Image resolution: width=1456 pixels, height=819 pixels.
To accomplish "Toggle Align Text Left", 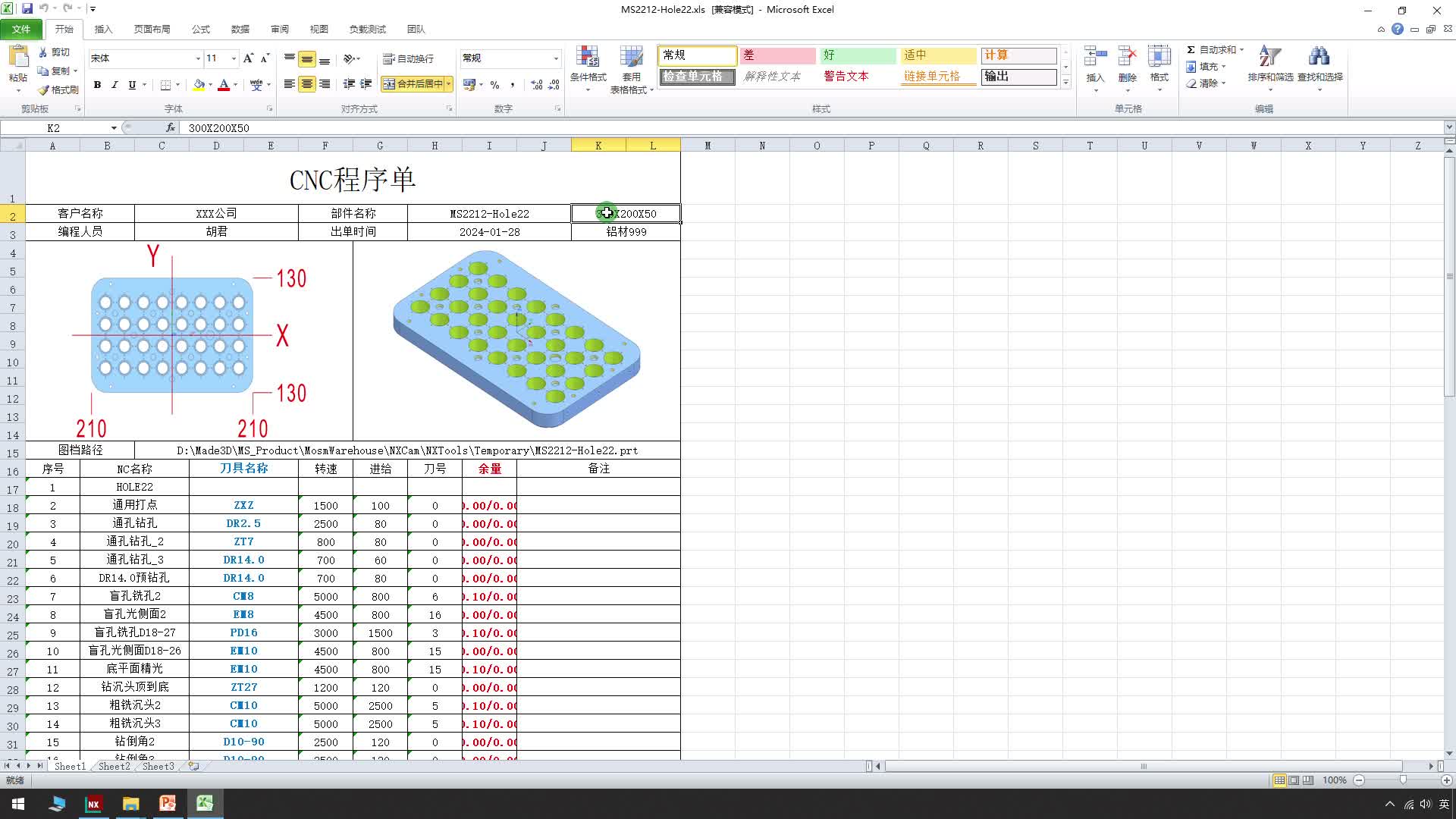I will tap(290, 84).
